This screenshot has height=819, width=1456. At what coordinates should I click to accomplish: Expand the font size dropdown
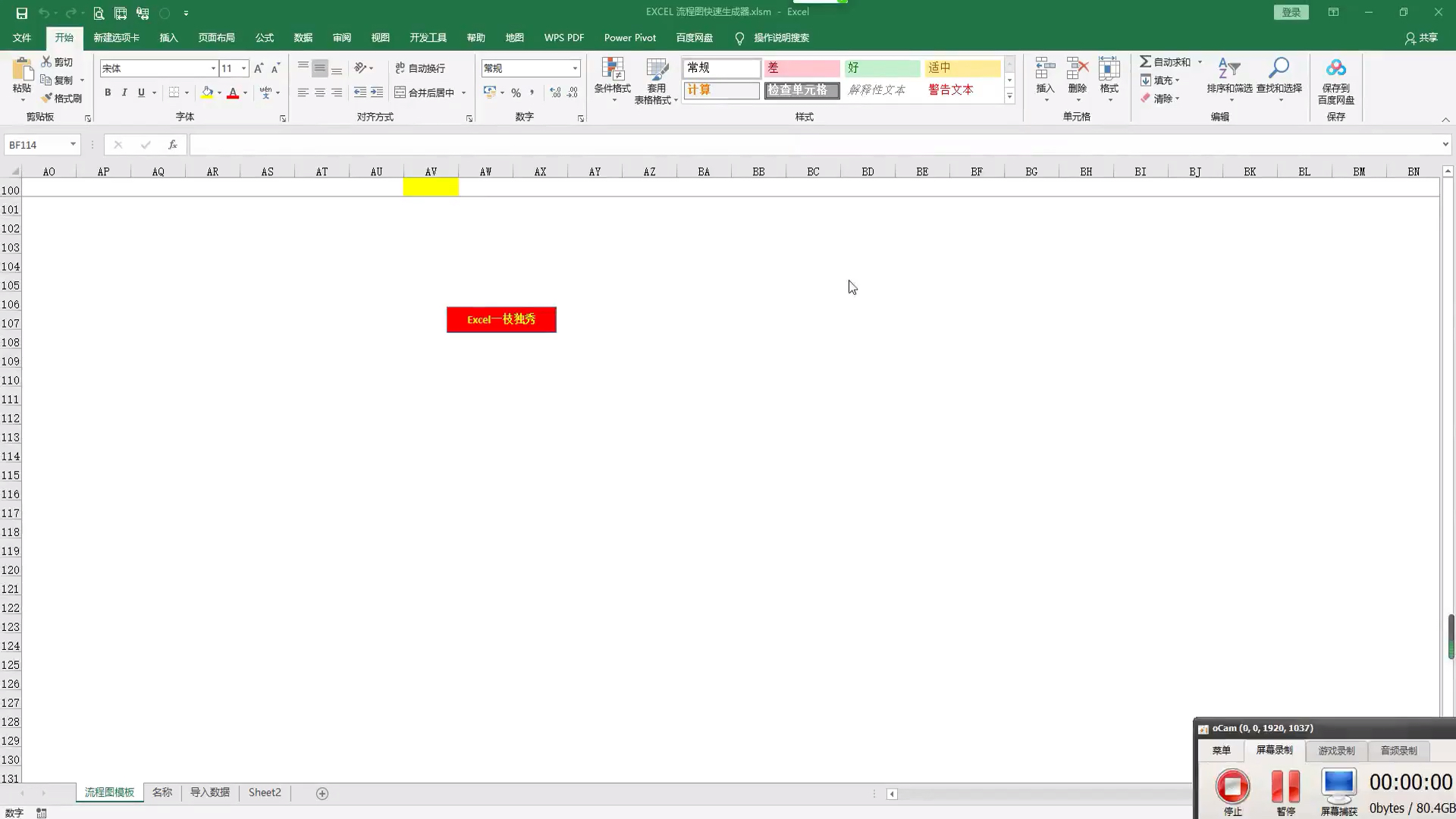tap(244, 68)
